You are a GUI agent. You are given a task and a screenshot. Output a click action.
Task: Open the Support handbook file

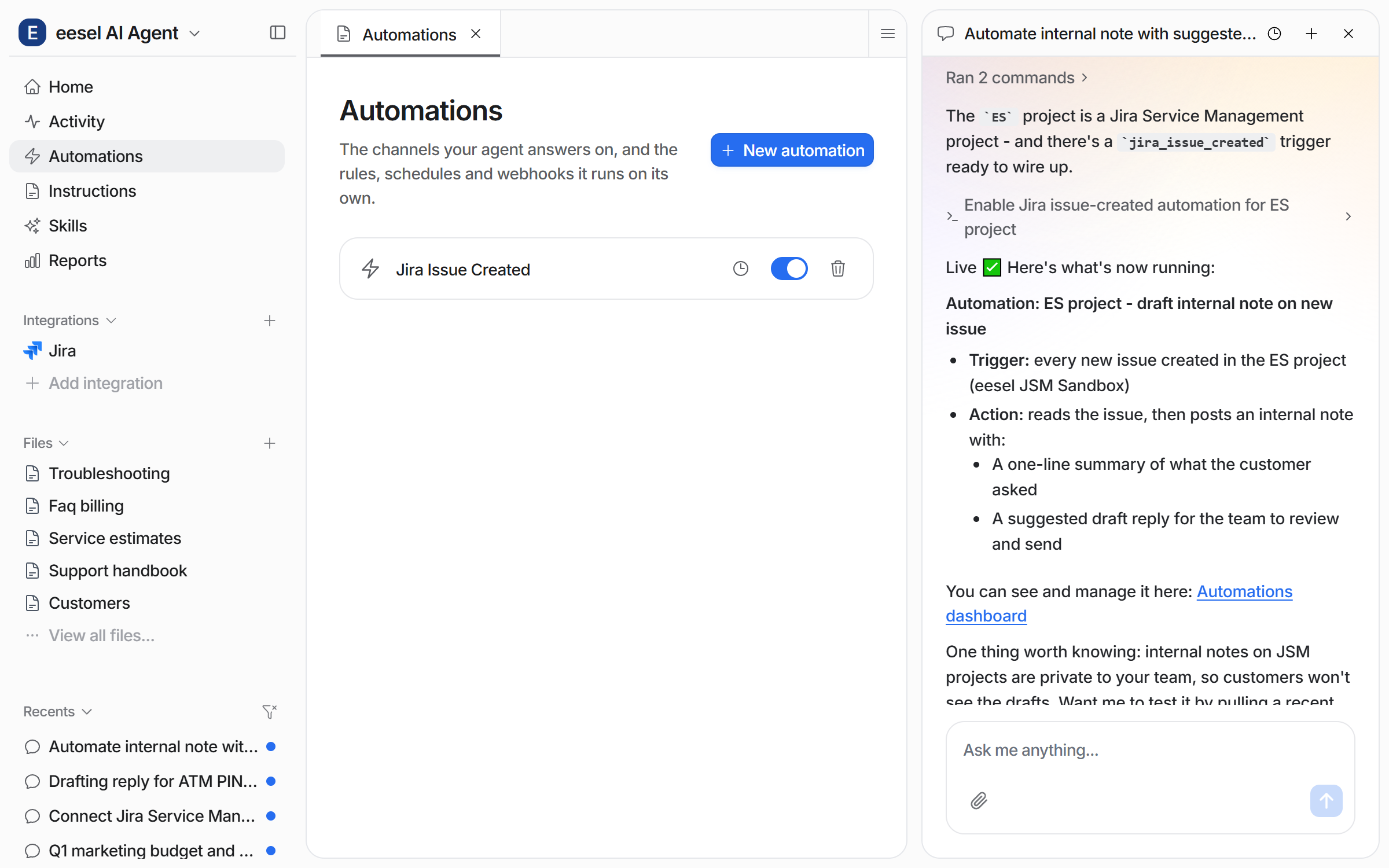click(147, 571)
